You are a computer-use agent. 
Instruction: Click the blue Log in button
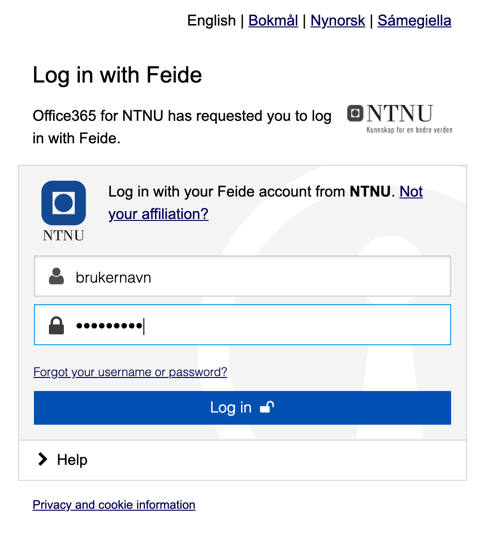point(242,408)
